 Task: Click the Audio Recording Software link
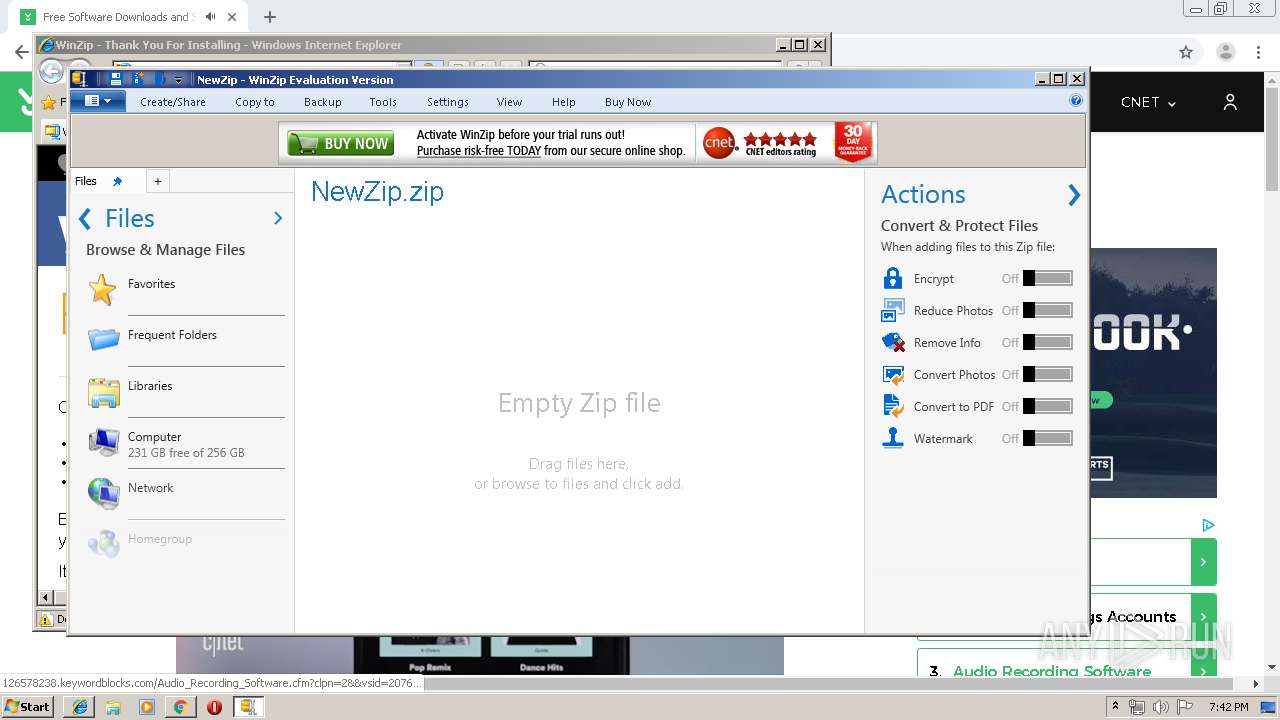click(x=1052, y=671)
